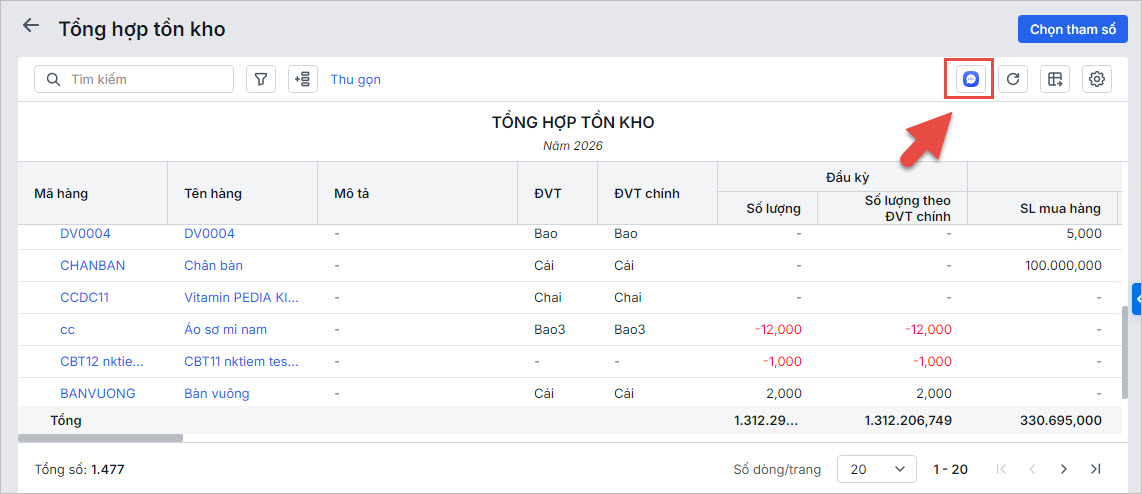
Task: Go to next page arrow
Action: click(x=1064, y=468)
